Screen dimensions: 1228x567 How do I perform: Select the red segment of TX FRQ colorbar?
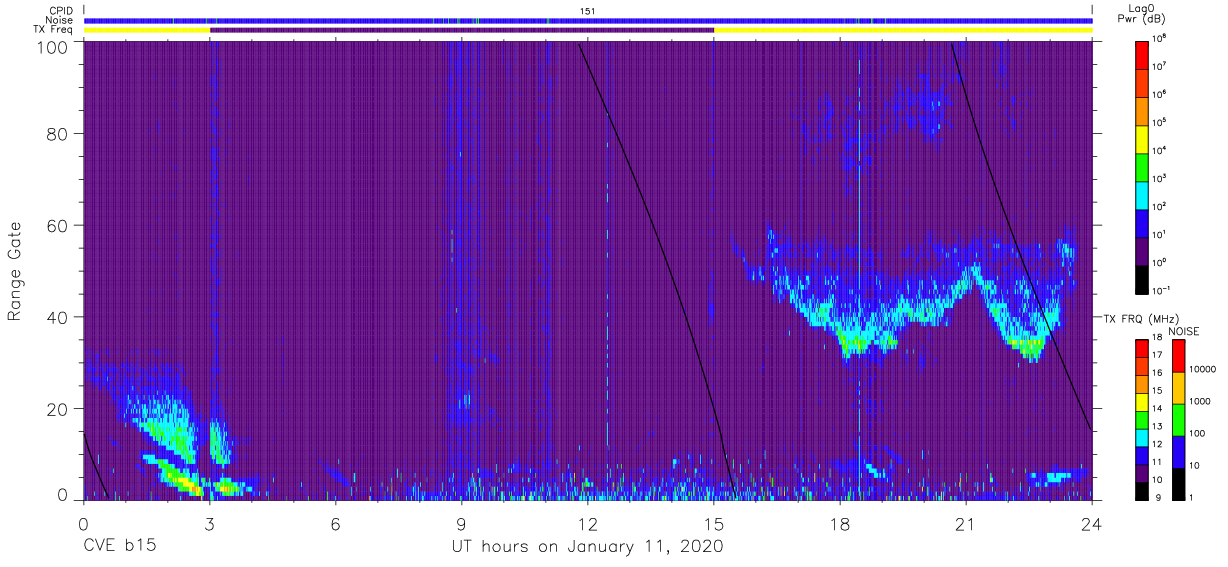point(1142,347)
